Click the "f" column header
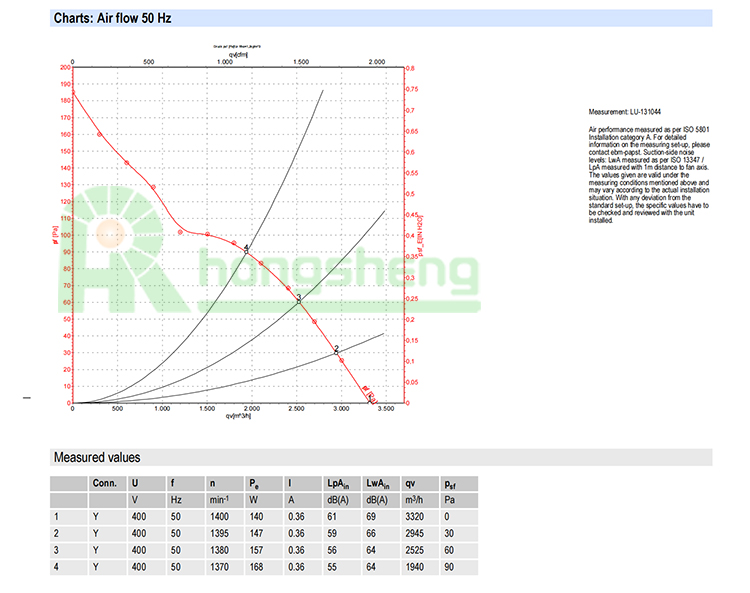The image size is (750, 593). tap(173, 483)
